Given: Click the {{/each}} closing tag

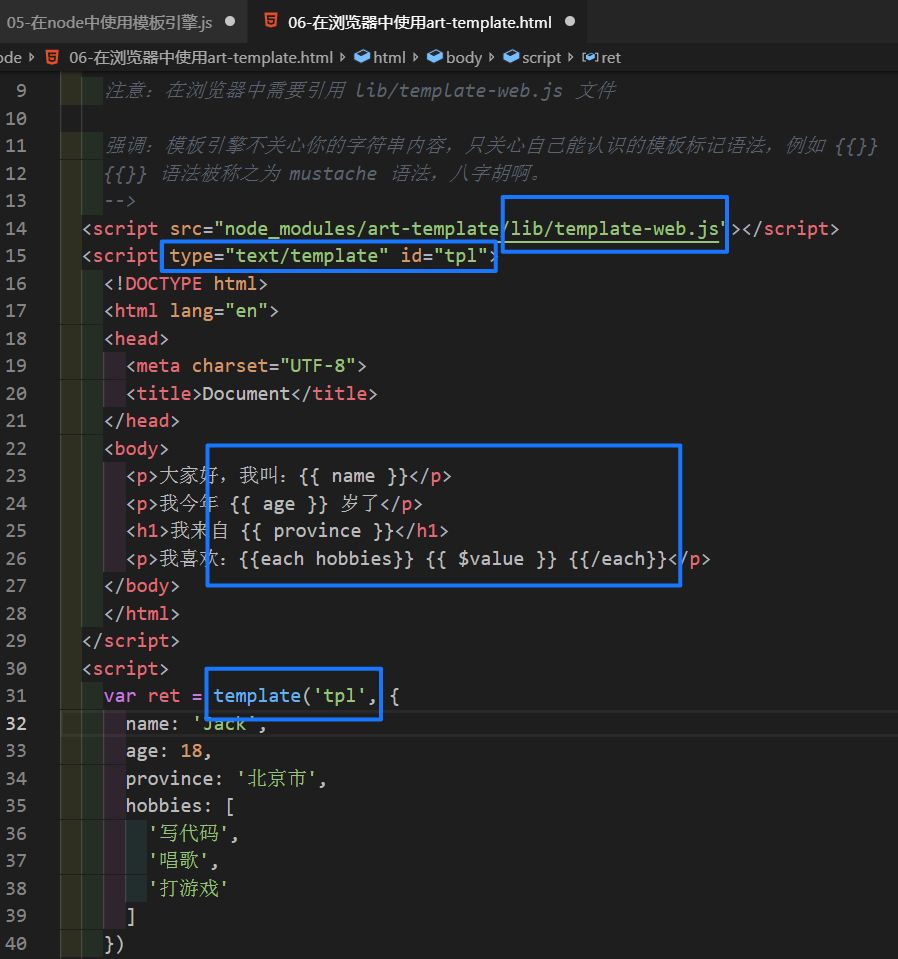Looking at the screenshot, I should tap(618, 559).
